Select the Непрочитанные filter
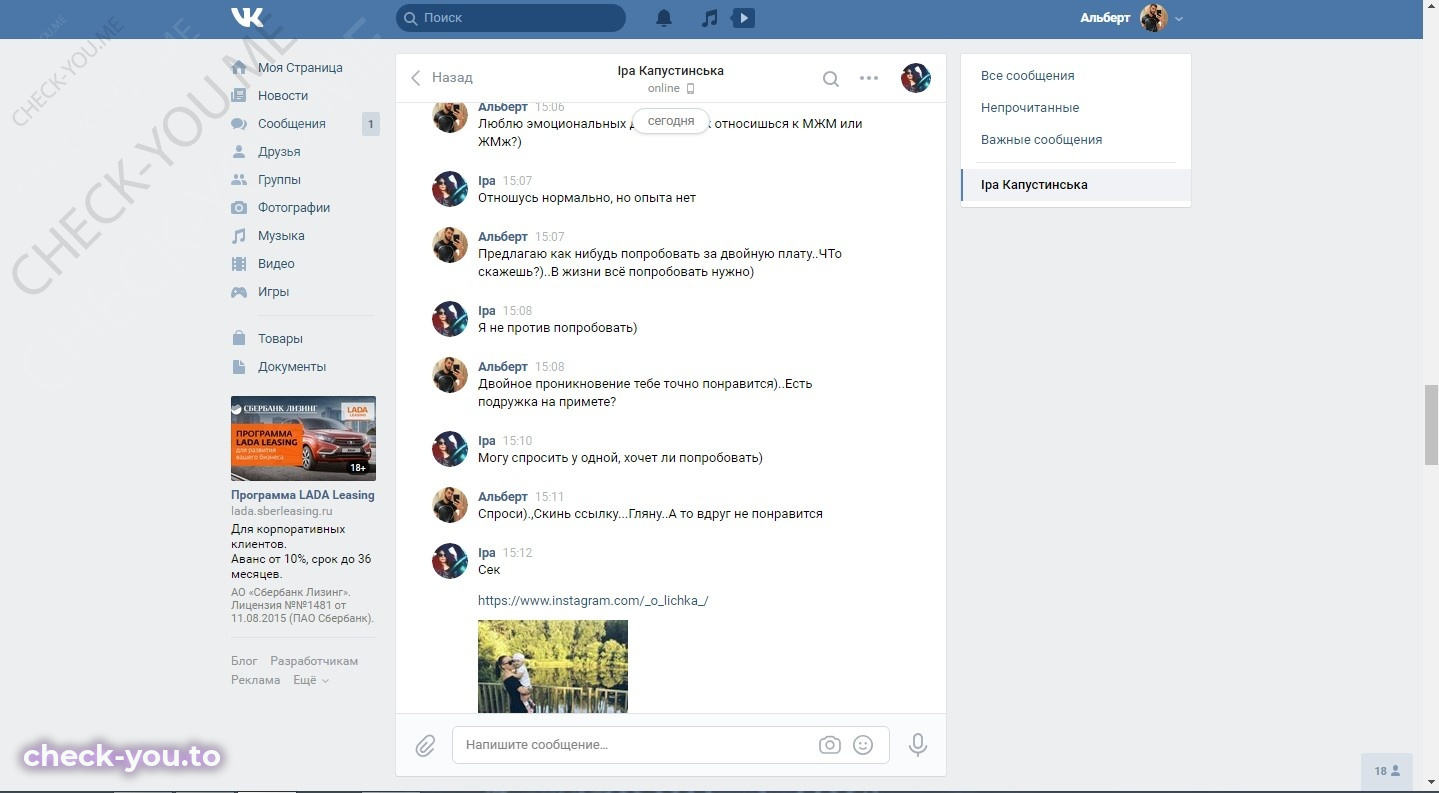 1076,108
